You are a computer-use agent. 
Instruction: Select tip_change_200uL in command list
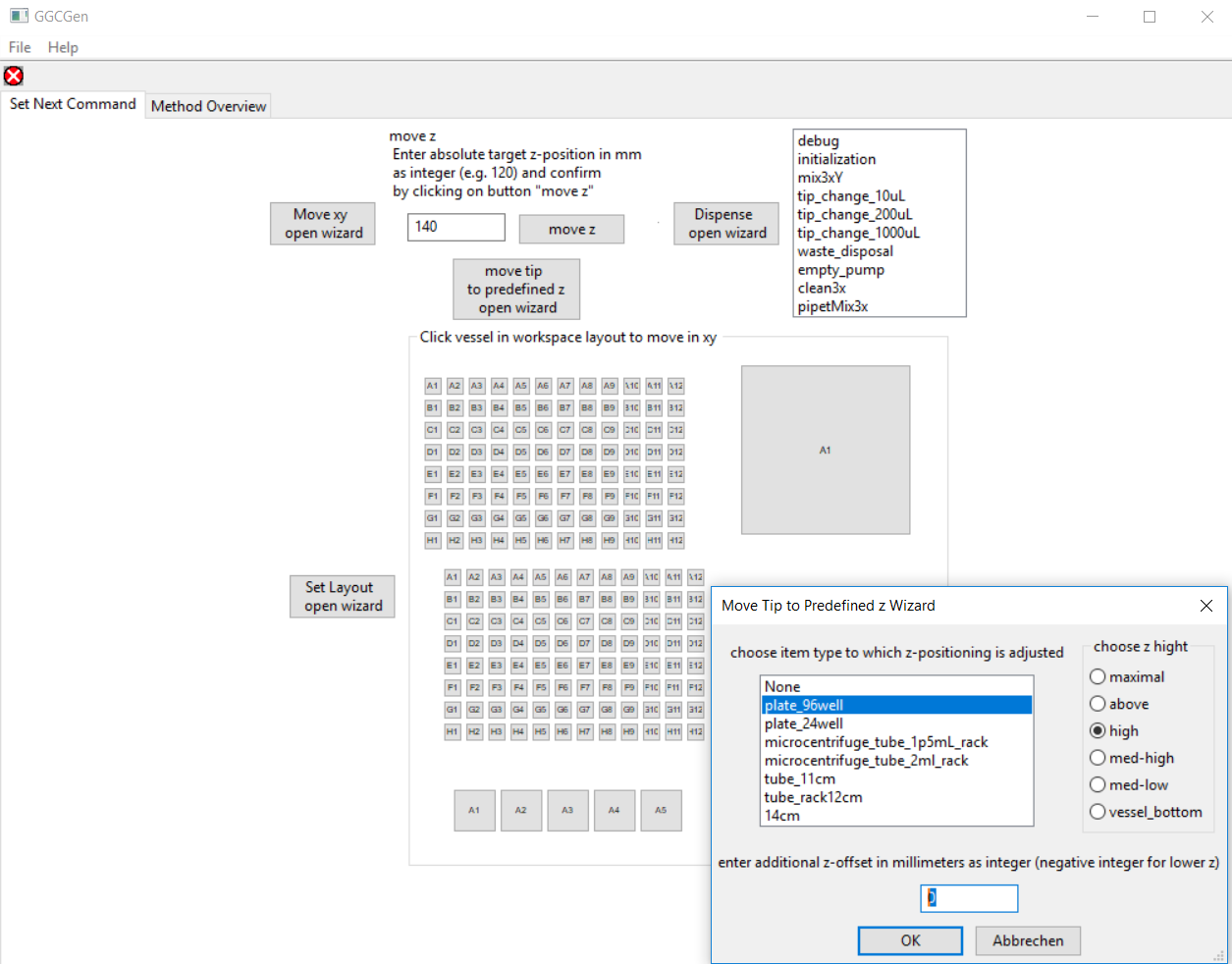pos(854,214)
